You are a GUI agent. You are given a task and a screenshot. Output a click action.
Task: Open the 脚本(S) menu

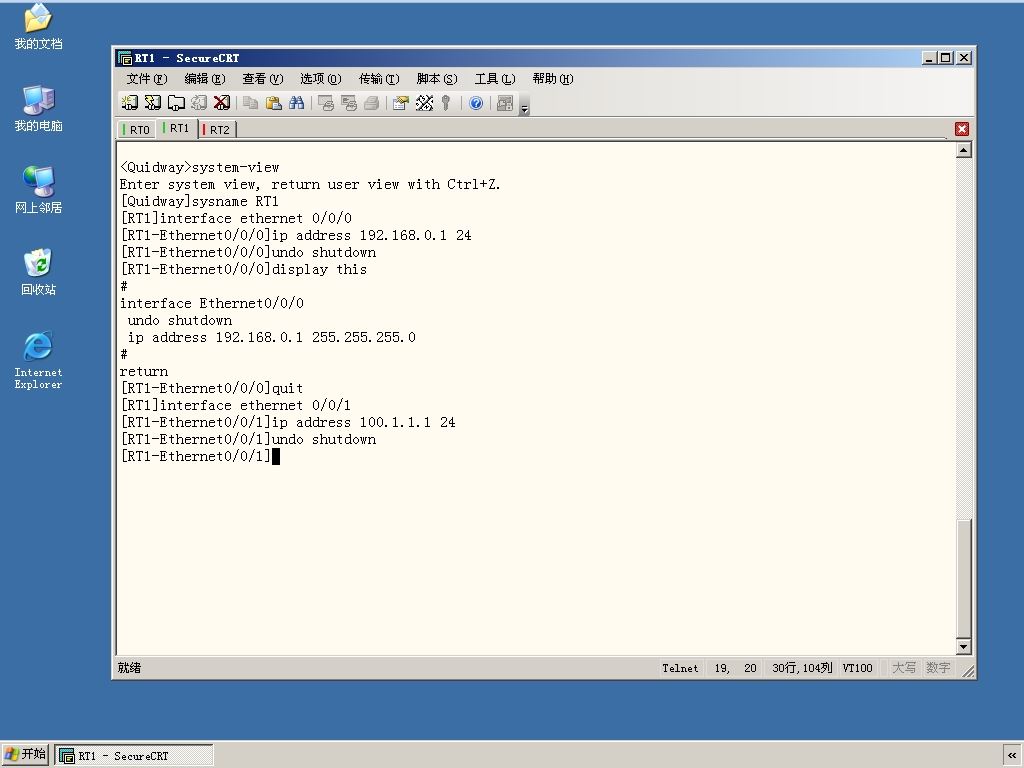click(437, 79)
